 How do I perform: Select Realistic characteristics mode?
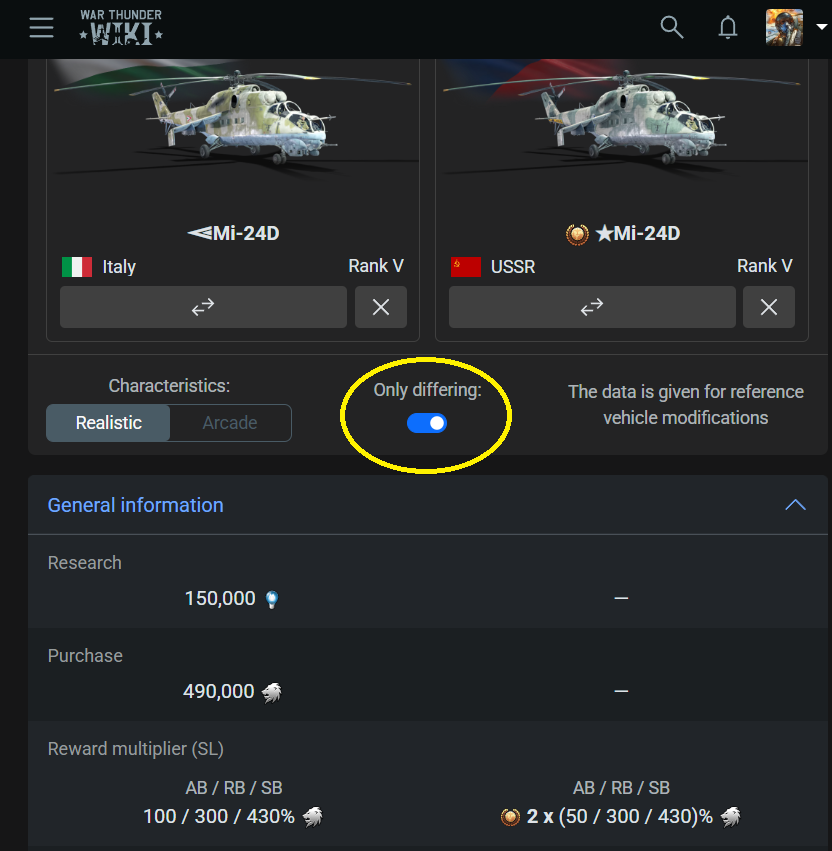point(109,423)
